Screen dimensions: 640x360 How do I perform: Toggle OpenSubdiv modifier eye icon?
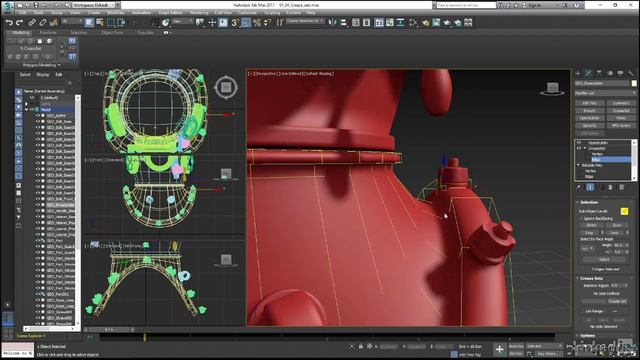579,142
